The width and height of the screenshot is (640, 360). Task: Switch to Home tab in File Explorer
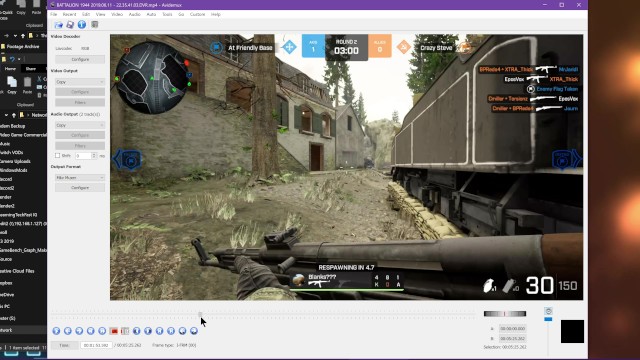click(10, 69)
